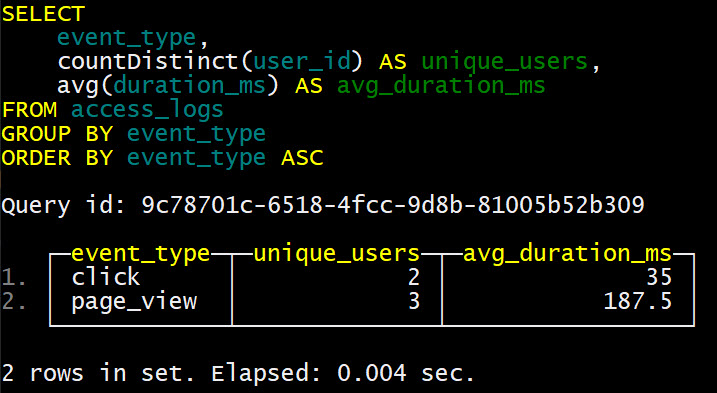Screen dimensions: 717x393
Task: Click the countDistinct function name
Action: [x=149, y=61]
